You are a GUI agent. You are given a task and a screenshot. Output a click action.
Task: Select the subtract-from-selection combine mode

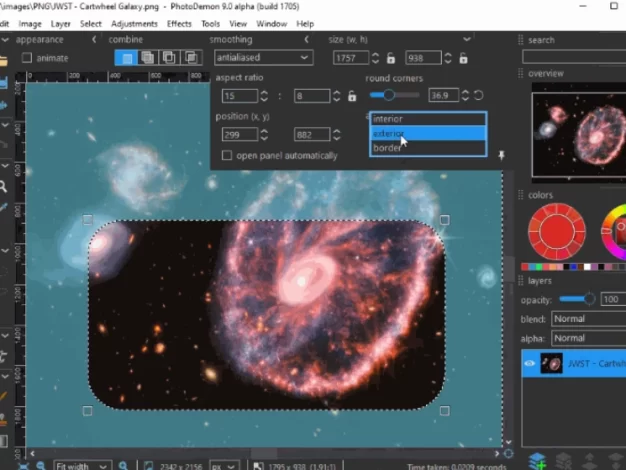(169, 58)
